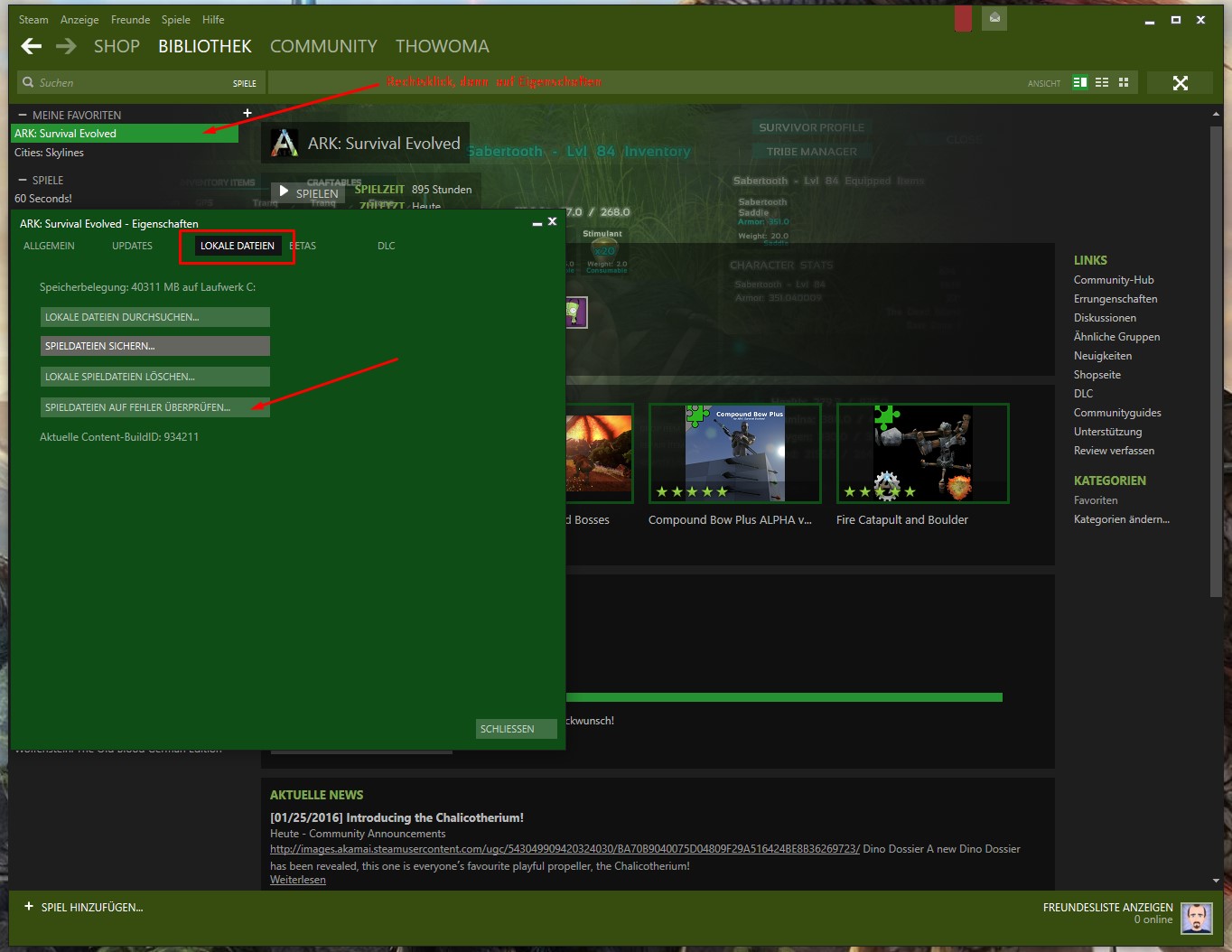Screen dimensions: 1232x952
Task: Click plus icon beside Spiel hinzufügen
Action: (x=29, y=907)
